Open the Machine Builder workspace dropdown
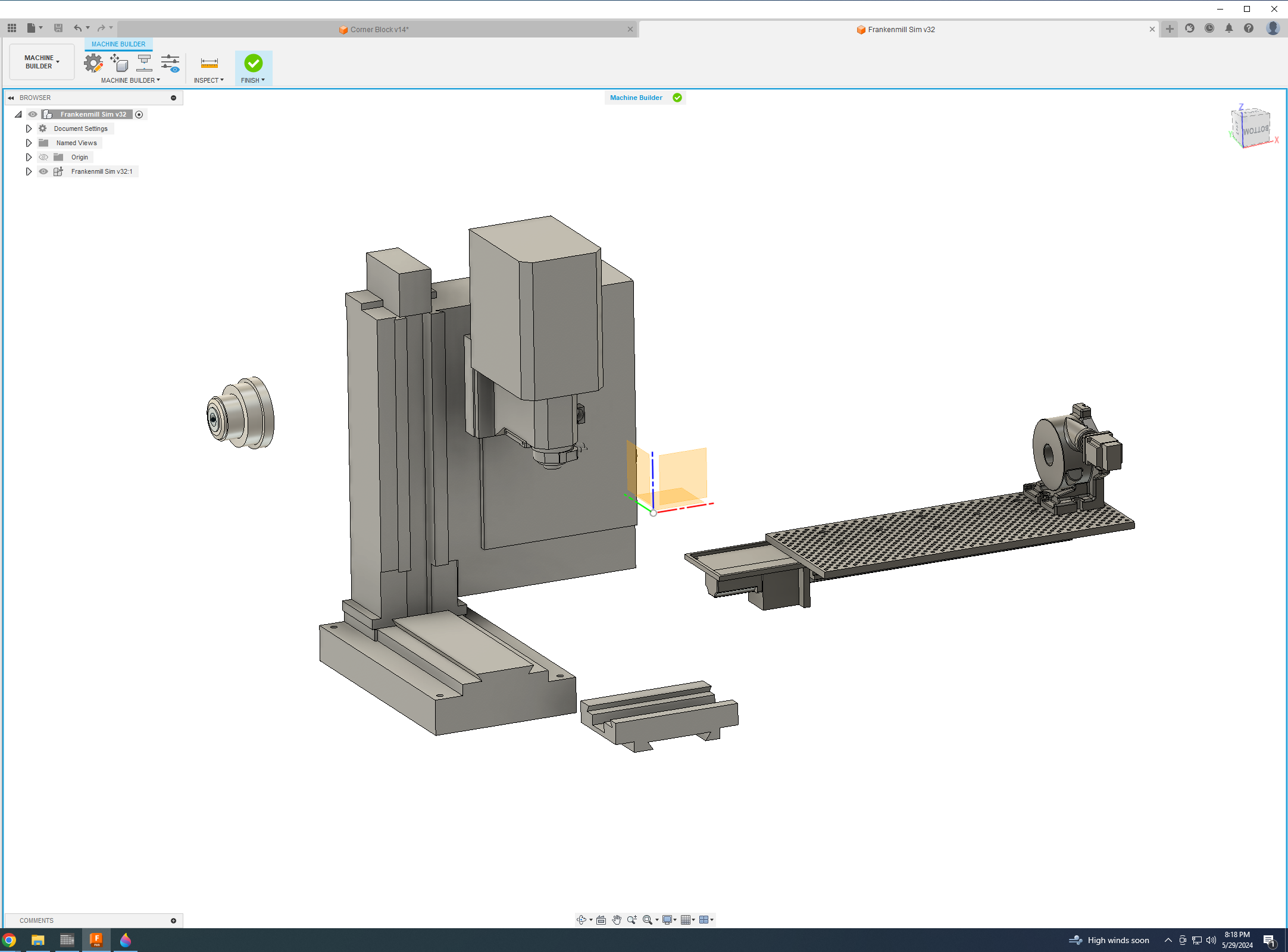Screen dimensions: 1288x952 pos(40,61)
